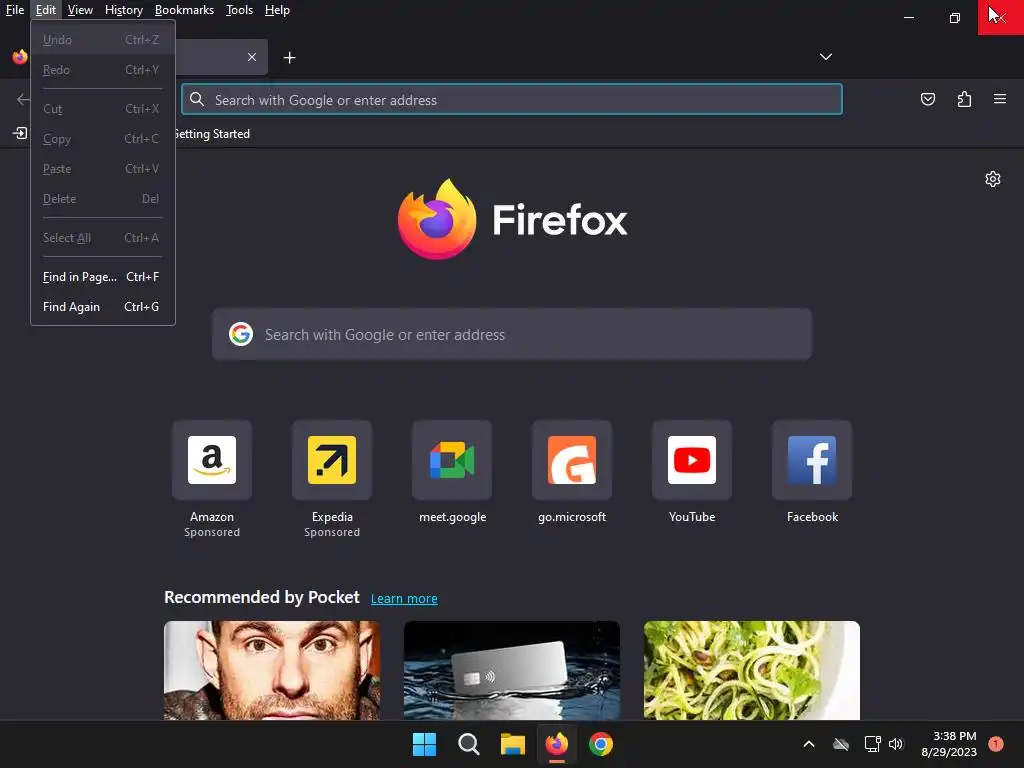Open the View menu
Image resolution: width=1024 pixels, height=768 pixels.
point(80,10)
